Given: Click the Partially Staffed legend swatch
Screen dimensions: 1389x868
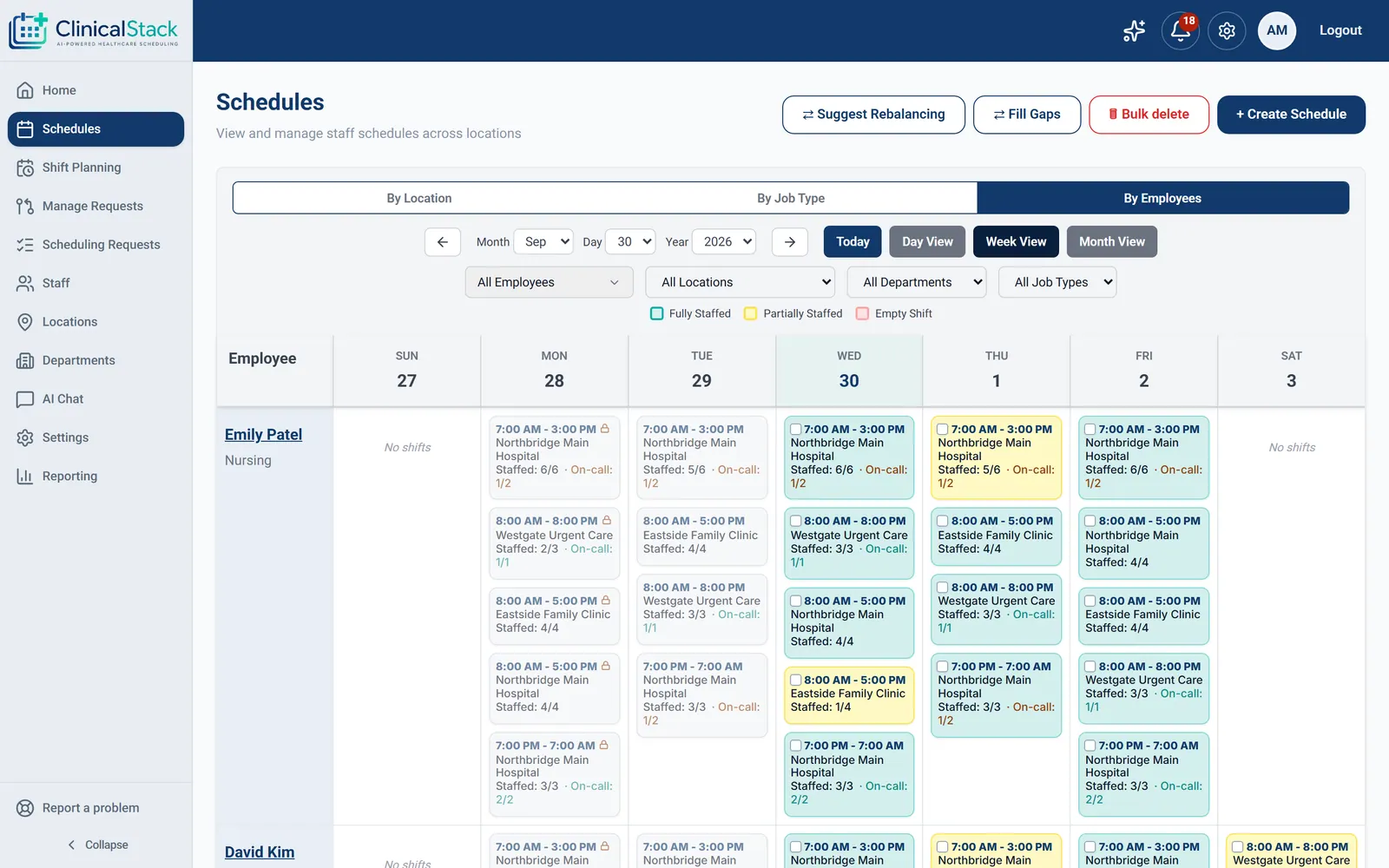Looking at the screenshot, I should coord(751,313).
